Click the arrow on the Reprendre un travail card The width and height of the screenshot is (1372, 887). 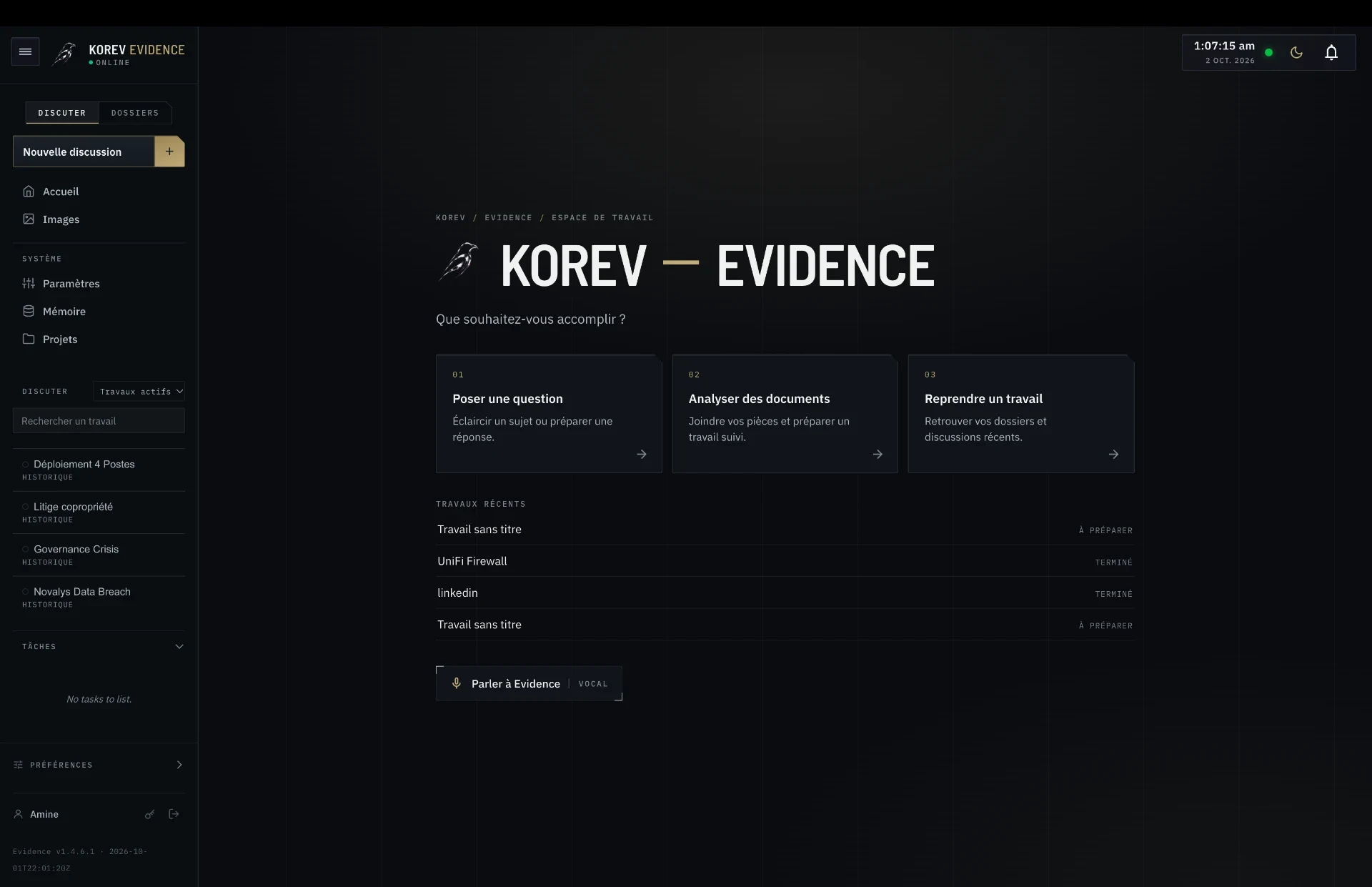pos(1113,454)
